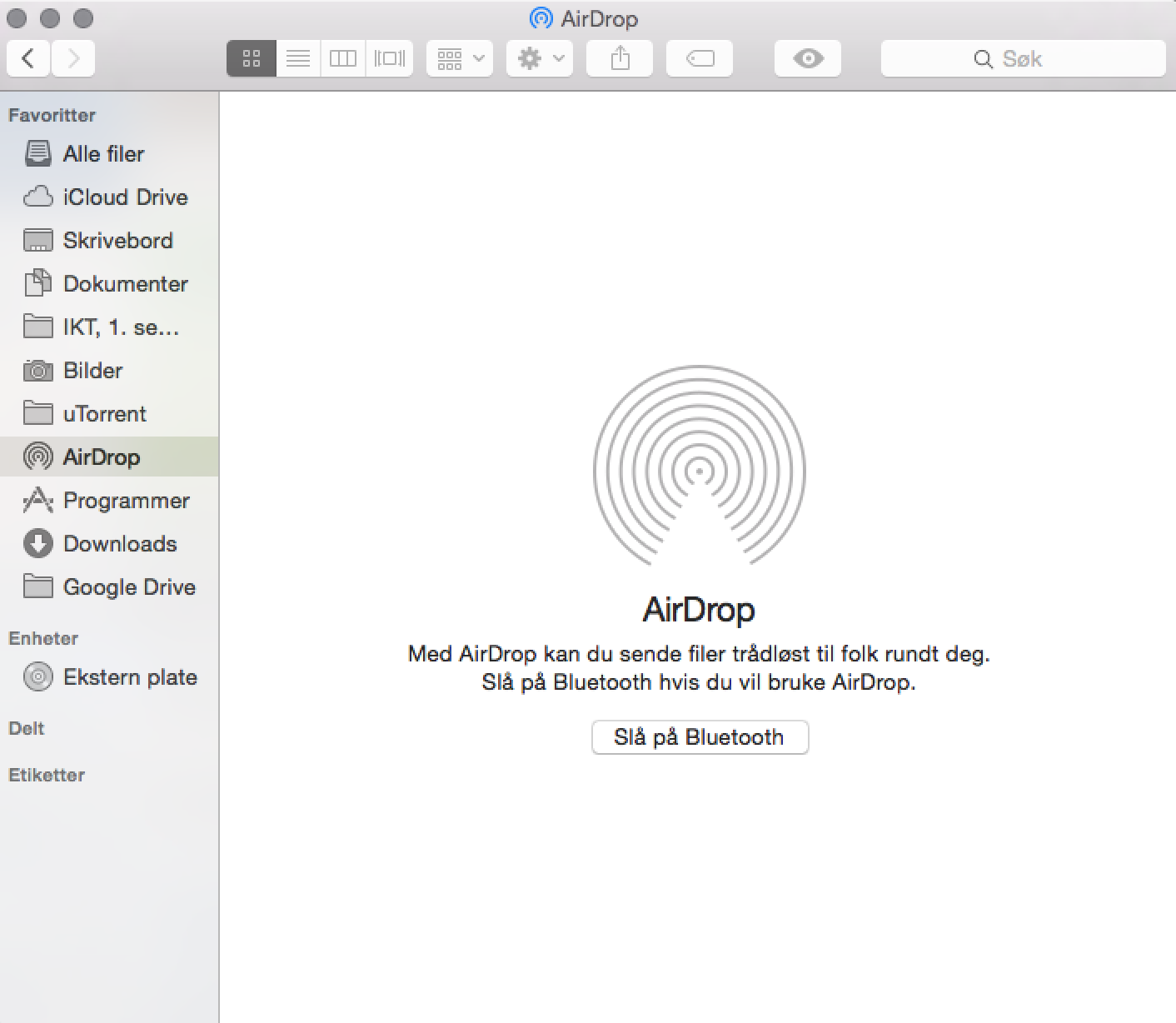The width and height of the screenshot is (1176, 1023).
Task: Click the Quick Look eye button
Action: coord(808,58)
